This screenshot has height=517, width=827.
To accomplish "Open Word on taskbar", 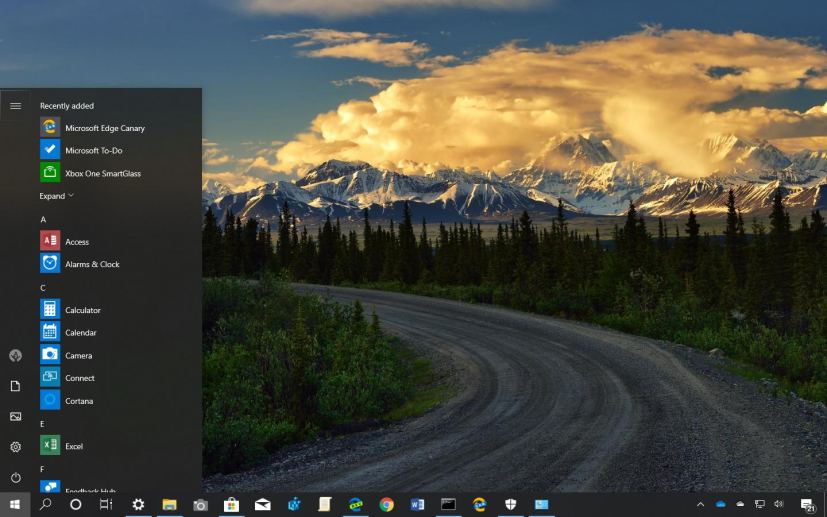I will tap(418, 504).
